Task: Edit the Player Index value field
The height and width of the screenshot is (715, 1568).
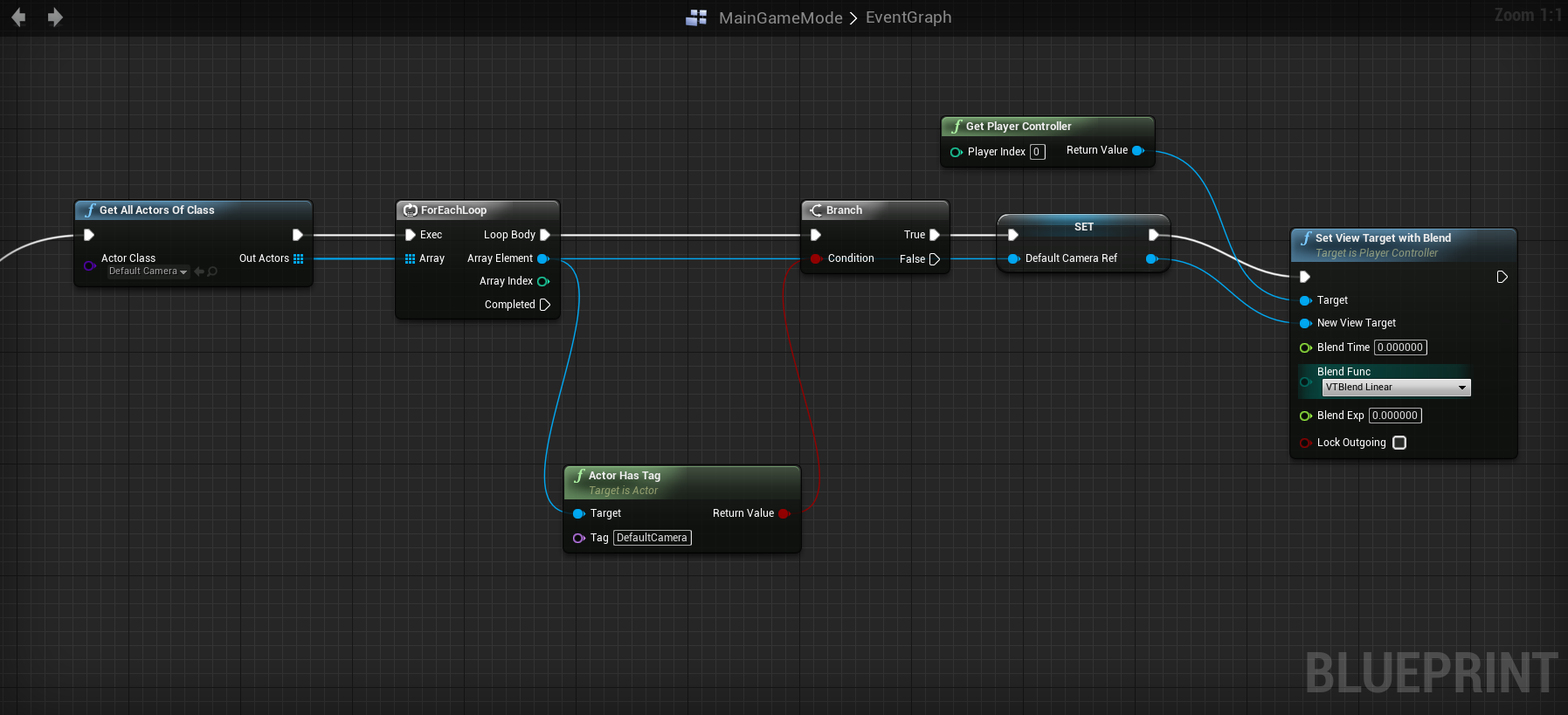Action: coord(1037,152)
